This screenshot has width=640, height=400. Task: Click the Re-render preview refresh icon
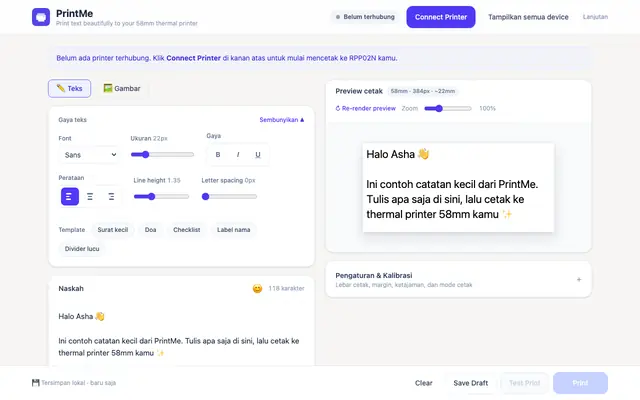[x=338, y=109]
